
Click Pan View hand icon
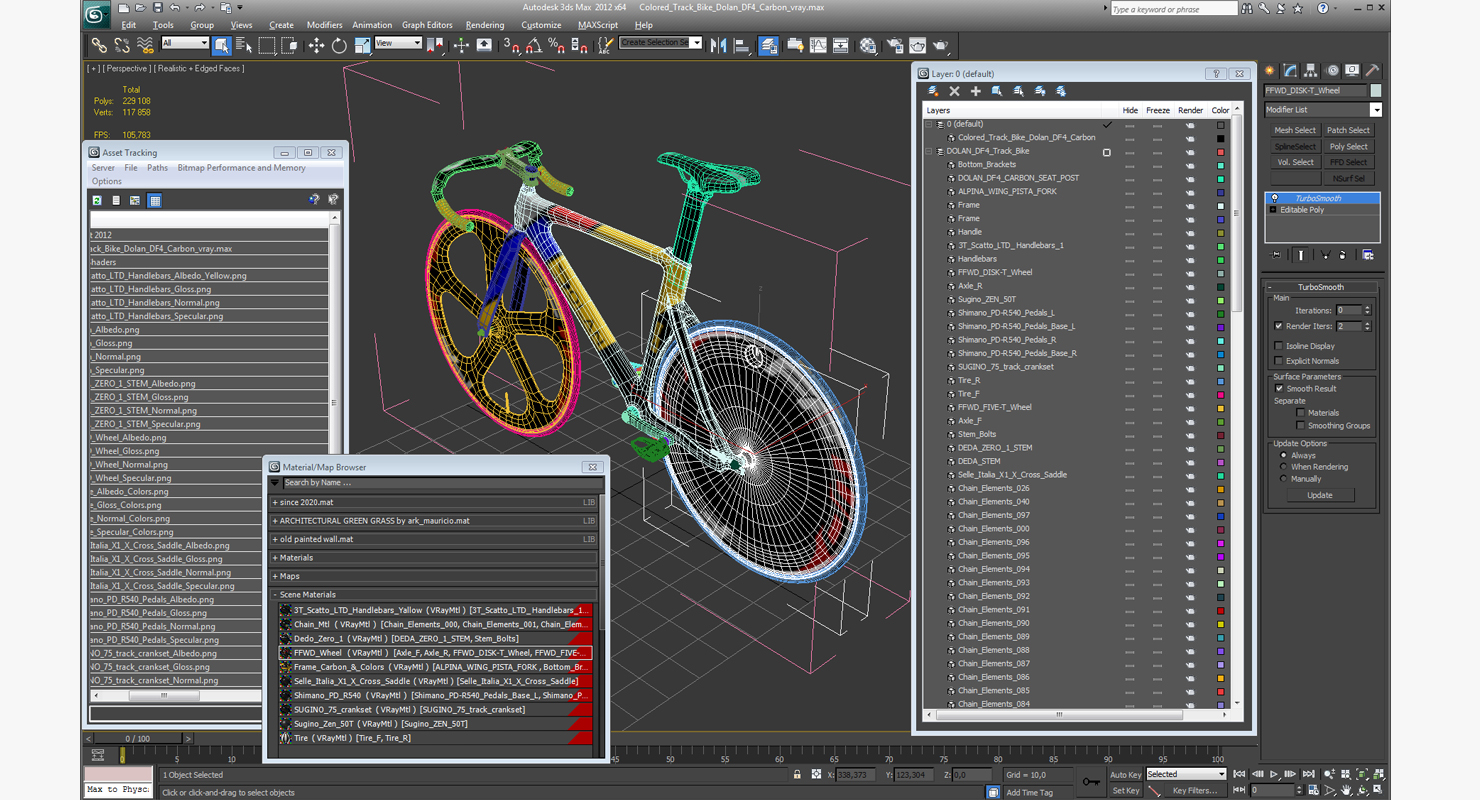(x=1346, y=790)
